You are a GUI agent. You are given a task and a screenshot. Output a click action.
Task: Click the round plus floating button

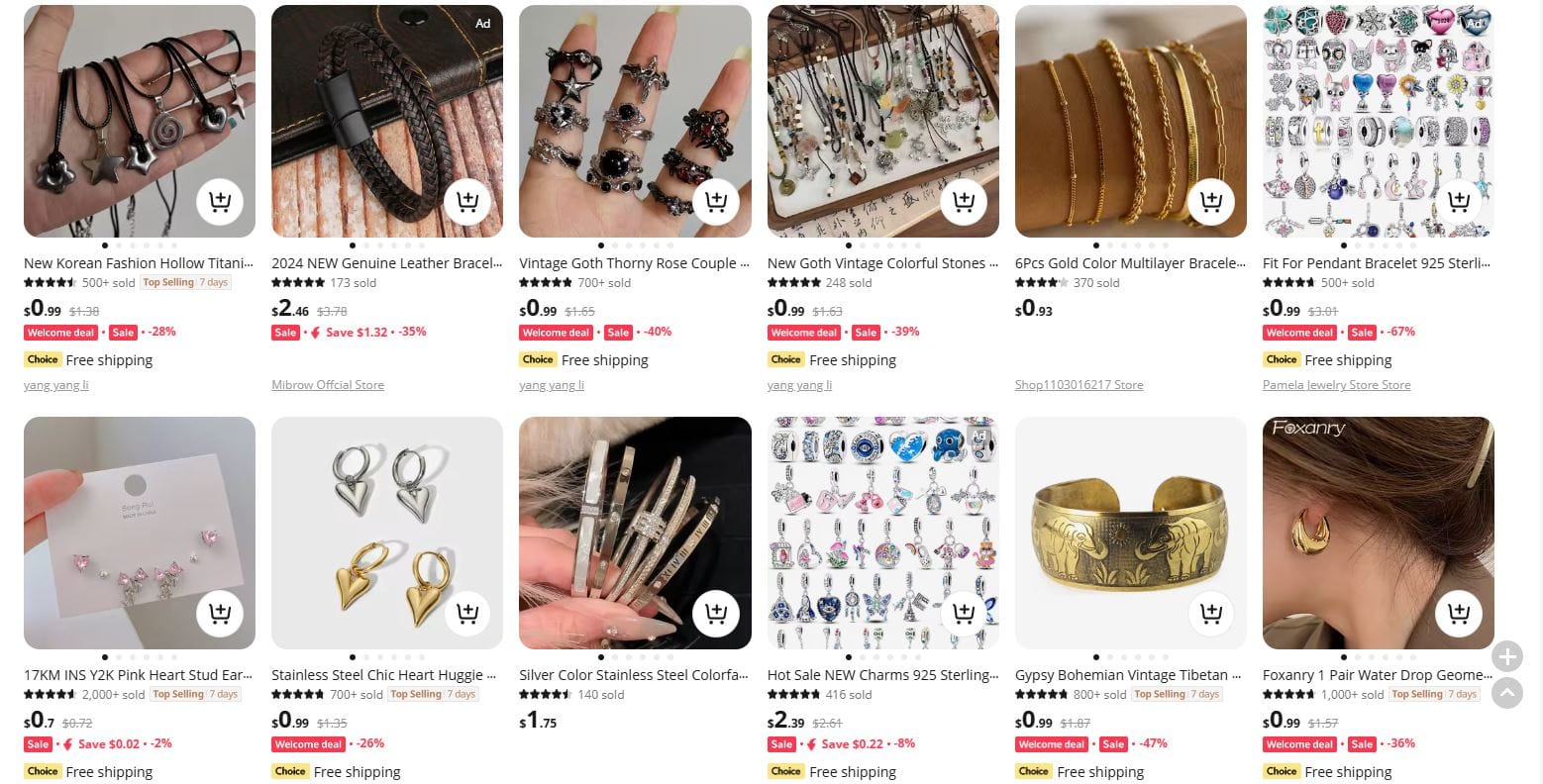(x=1507, y=655)
